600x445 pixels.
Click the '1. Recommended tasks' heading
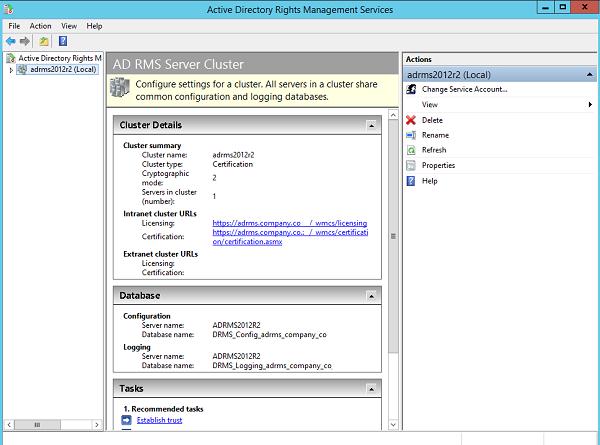163,409
